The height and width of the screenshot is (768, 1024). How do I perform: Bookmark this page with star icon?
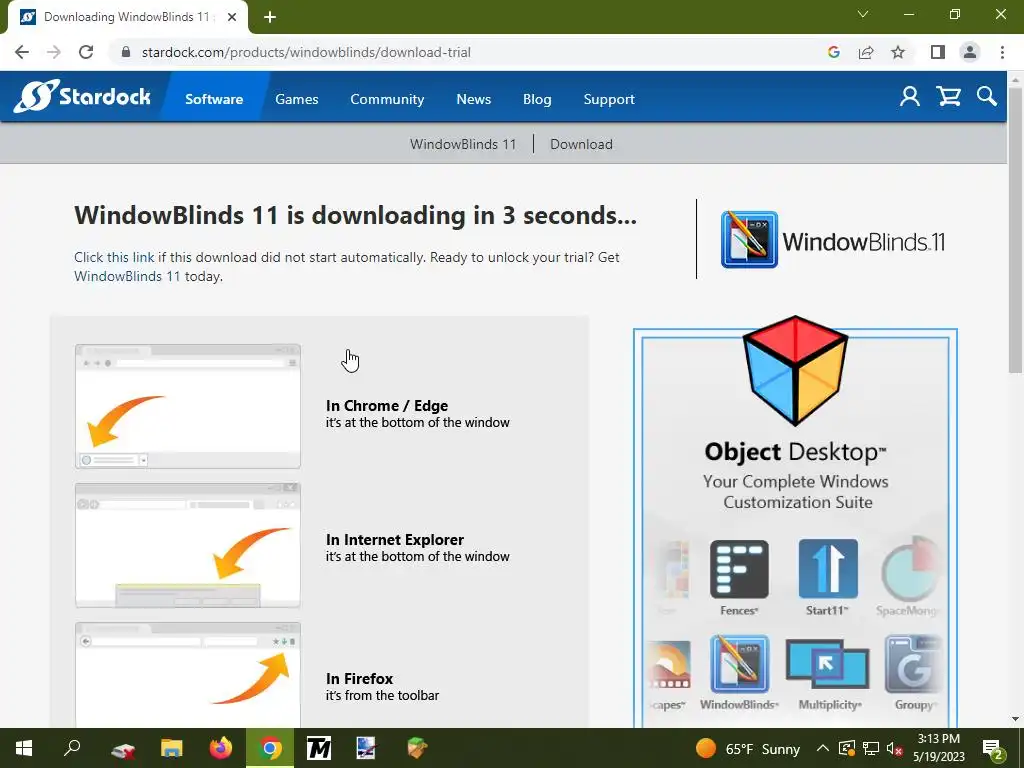pyautogui.click(x=898, y=52)
